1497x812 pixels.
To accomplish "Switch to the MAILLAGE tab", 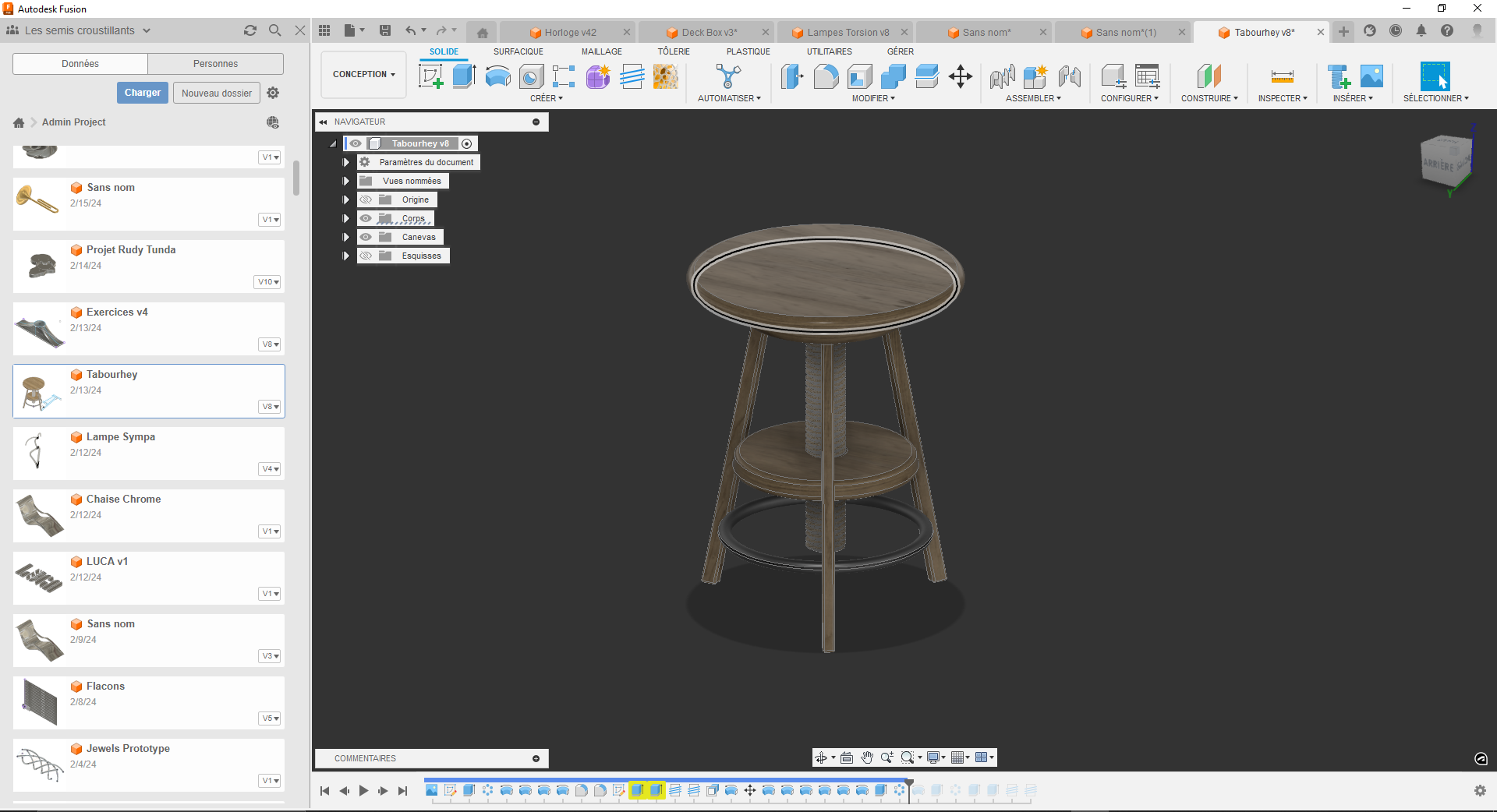I will [601, 51].
